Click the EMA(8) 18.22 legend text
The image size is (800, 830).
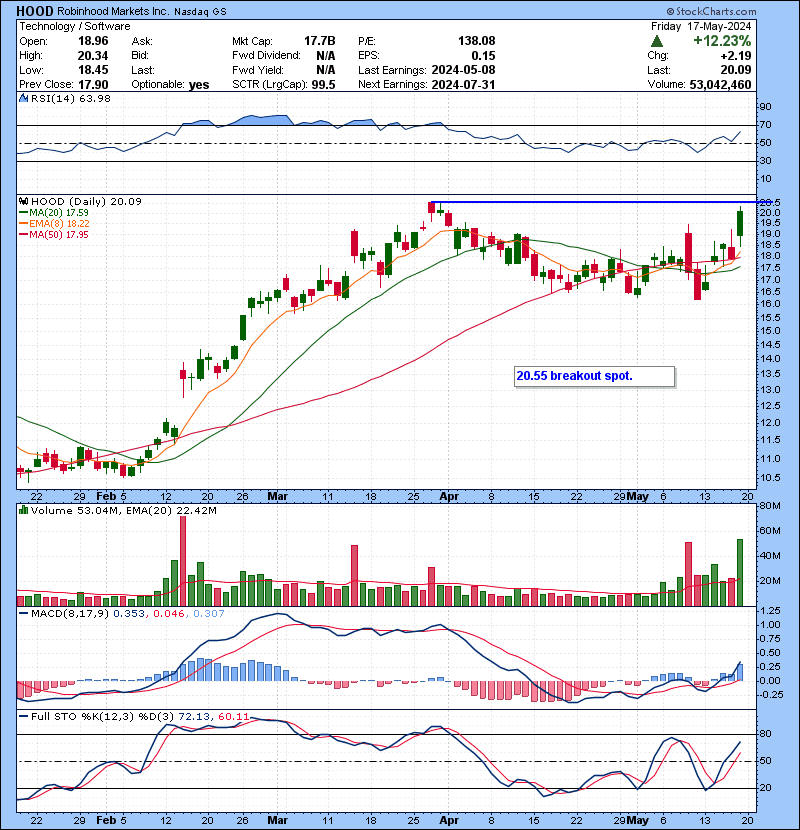coord(59,224)
